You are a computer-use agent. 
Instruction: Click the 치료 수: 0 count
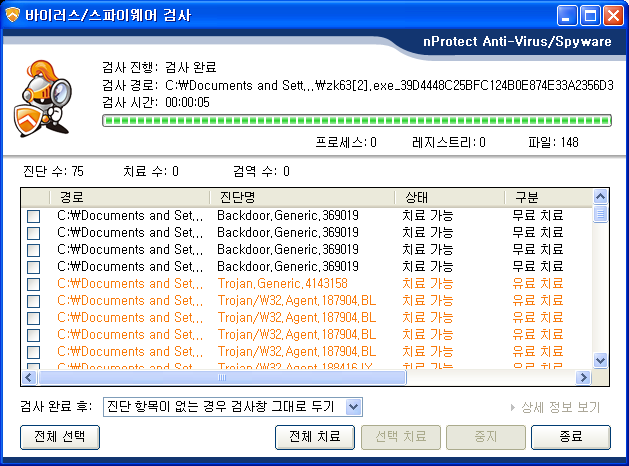[151, 172]
